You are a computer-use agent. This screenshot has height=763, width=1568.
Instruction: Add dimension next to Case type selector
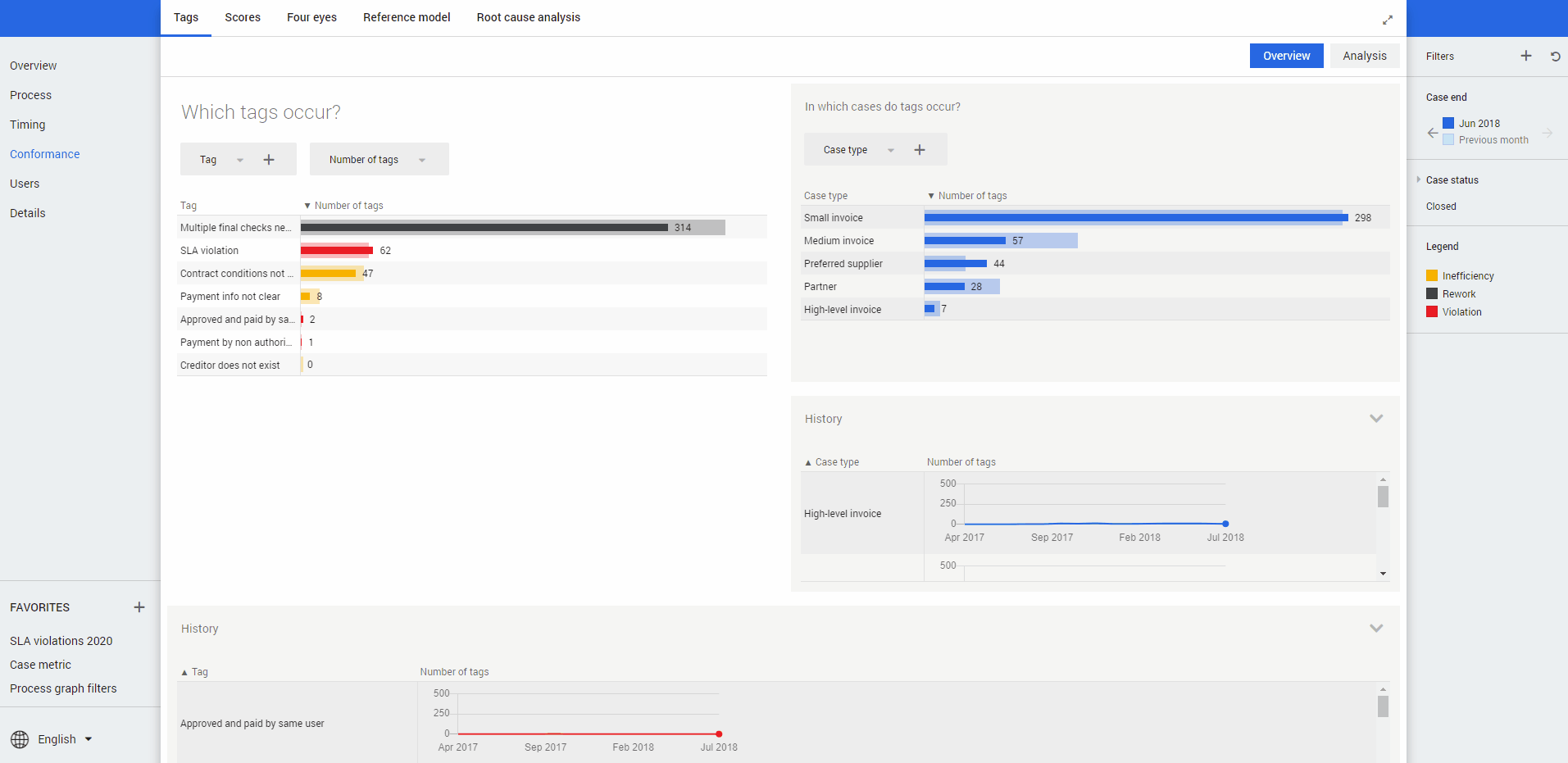pos(919,150)
